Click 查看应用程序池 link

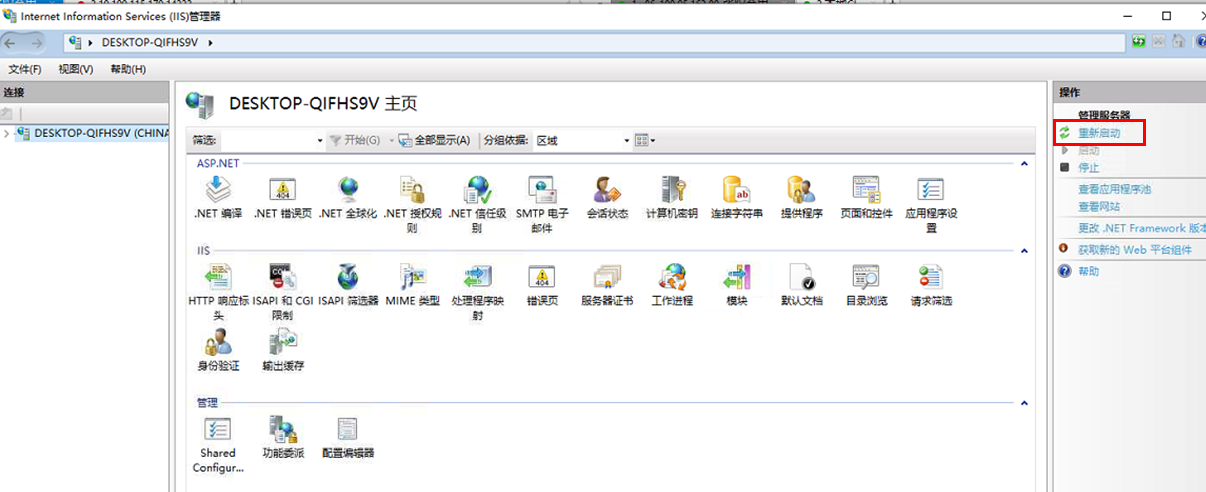tap(1115, 189)
